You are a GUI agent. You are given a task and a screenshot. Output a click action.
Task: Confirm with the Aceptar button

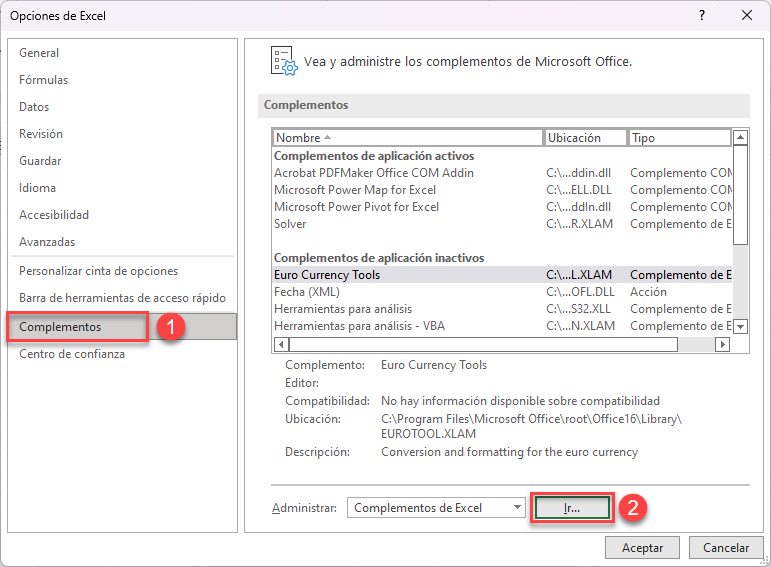point(642,547)
